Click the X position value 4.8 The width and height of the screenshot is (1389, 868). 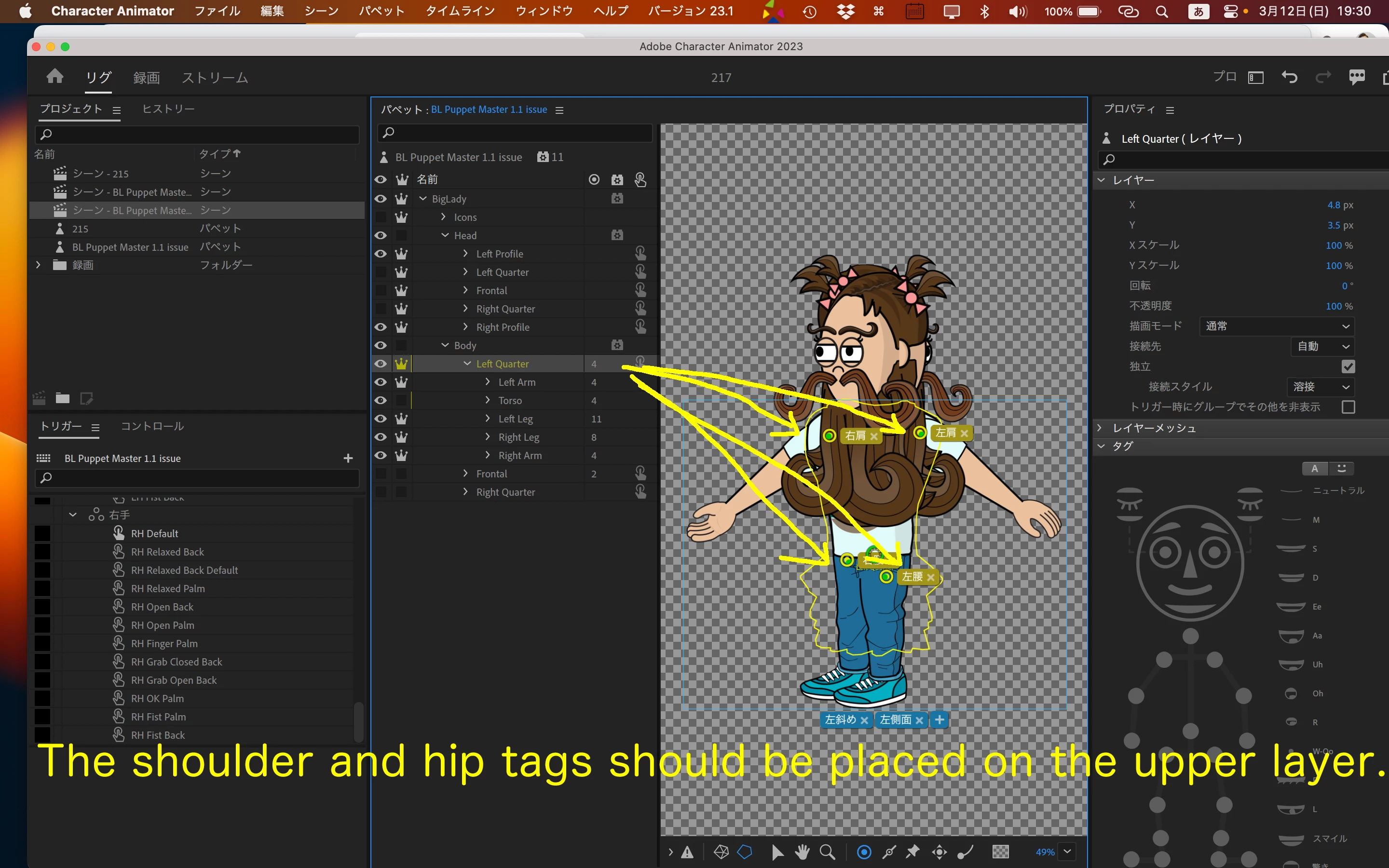click(1333, 205)
